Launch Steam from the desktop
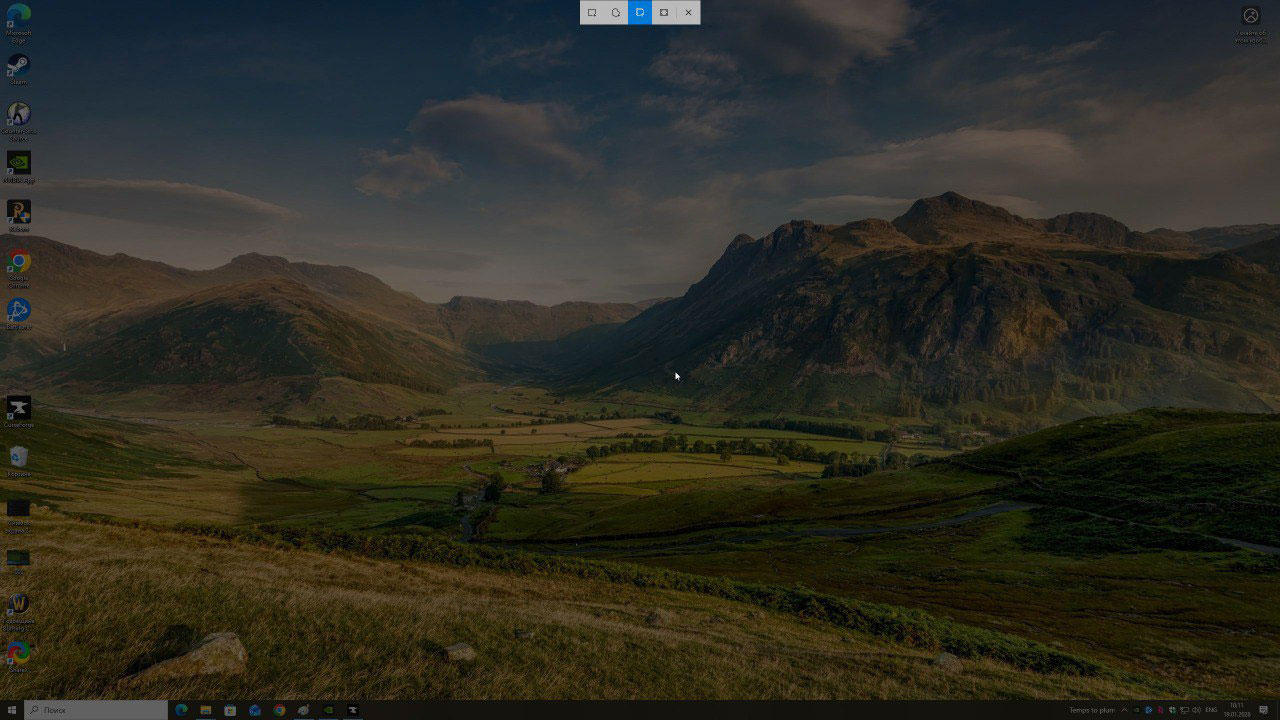This screenshot has width=1280, height=720. (18, 67)
